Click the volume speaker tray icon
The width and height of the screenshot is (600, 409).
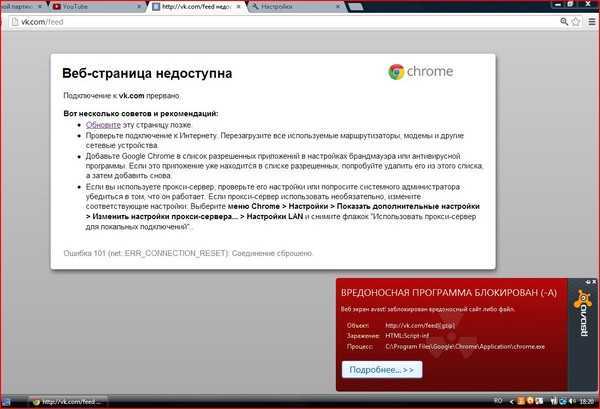(572, 401)
